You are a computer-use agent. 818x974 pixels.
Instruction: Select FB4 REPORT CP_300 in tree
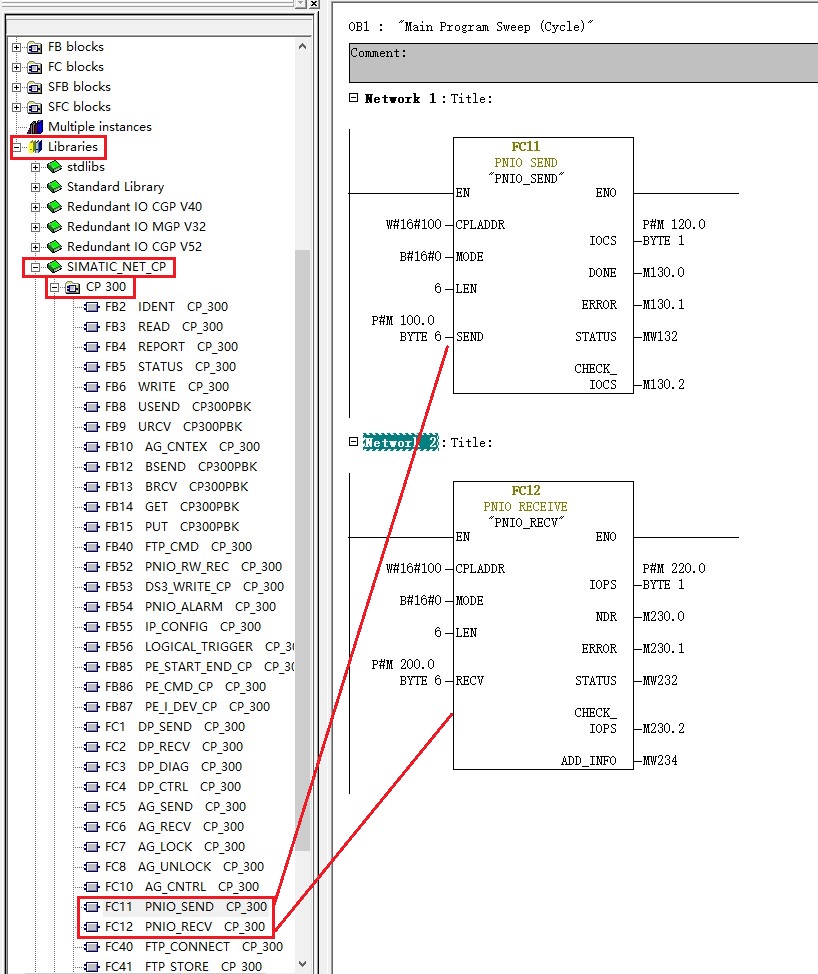click(x=171, y=347)
